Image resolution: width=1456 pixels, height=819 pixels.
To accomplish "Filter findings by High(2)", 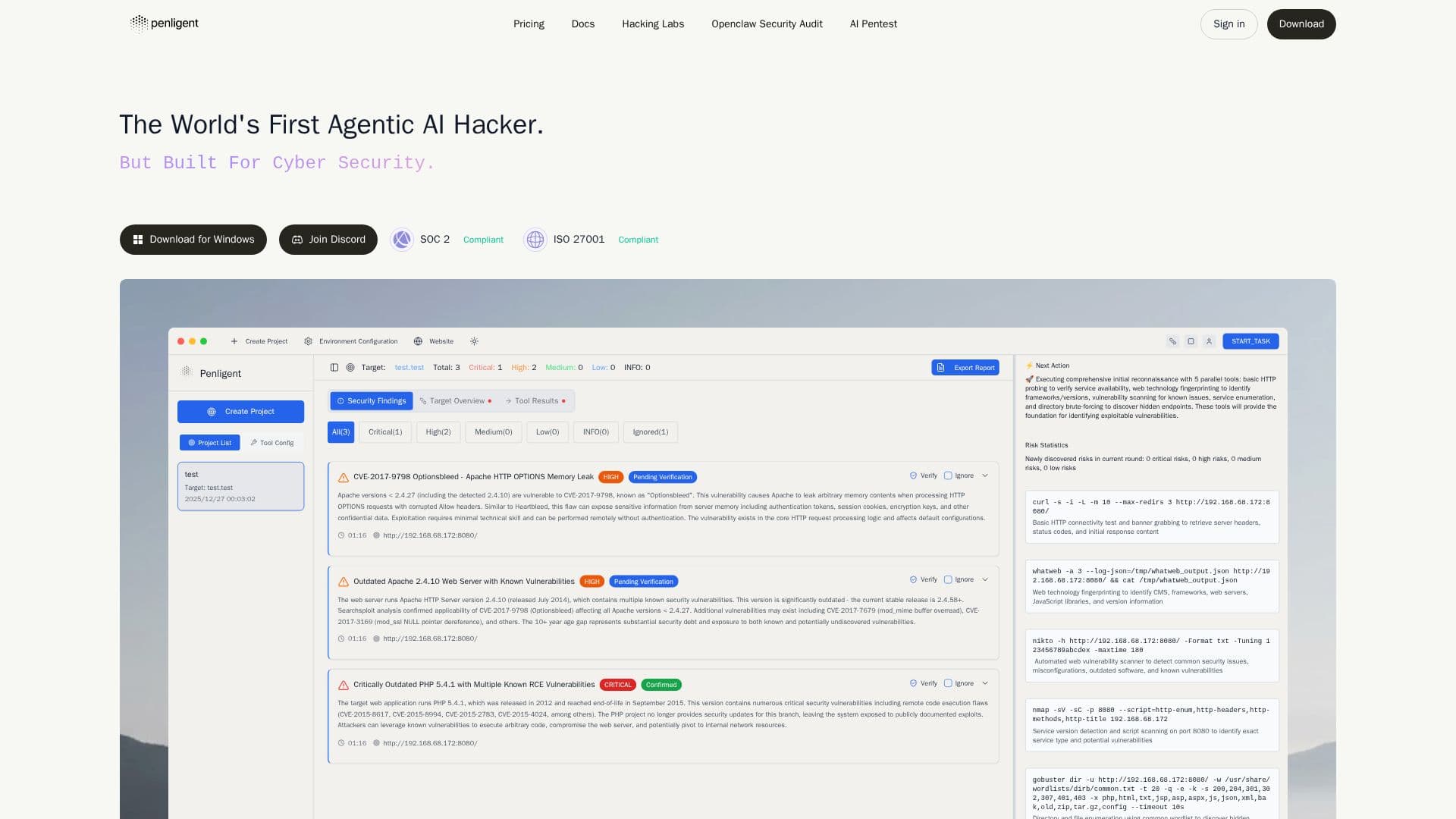I will tap(438, 432).
